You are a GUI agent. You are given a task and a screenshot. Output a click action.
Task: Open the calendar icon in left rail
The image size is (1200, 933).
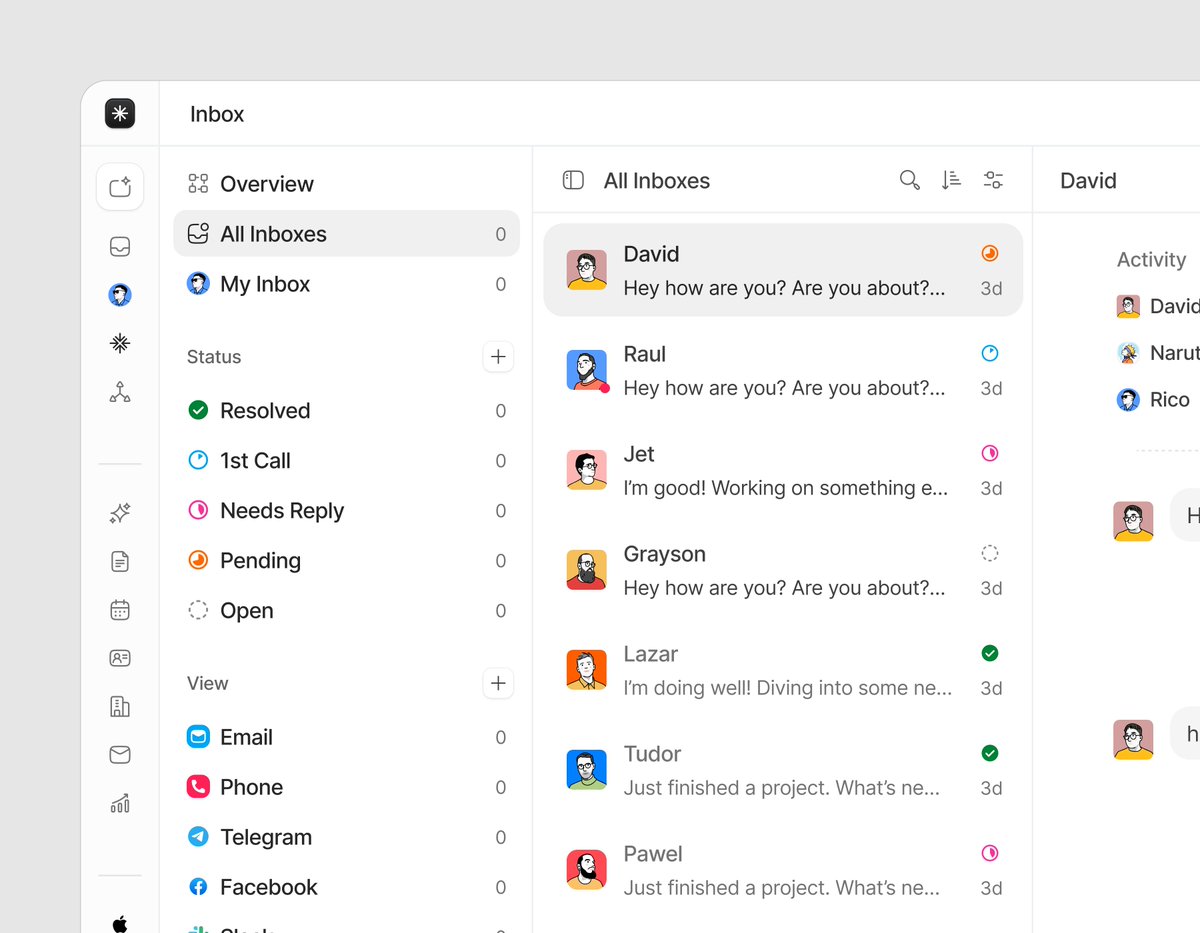point(120,610)
